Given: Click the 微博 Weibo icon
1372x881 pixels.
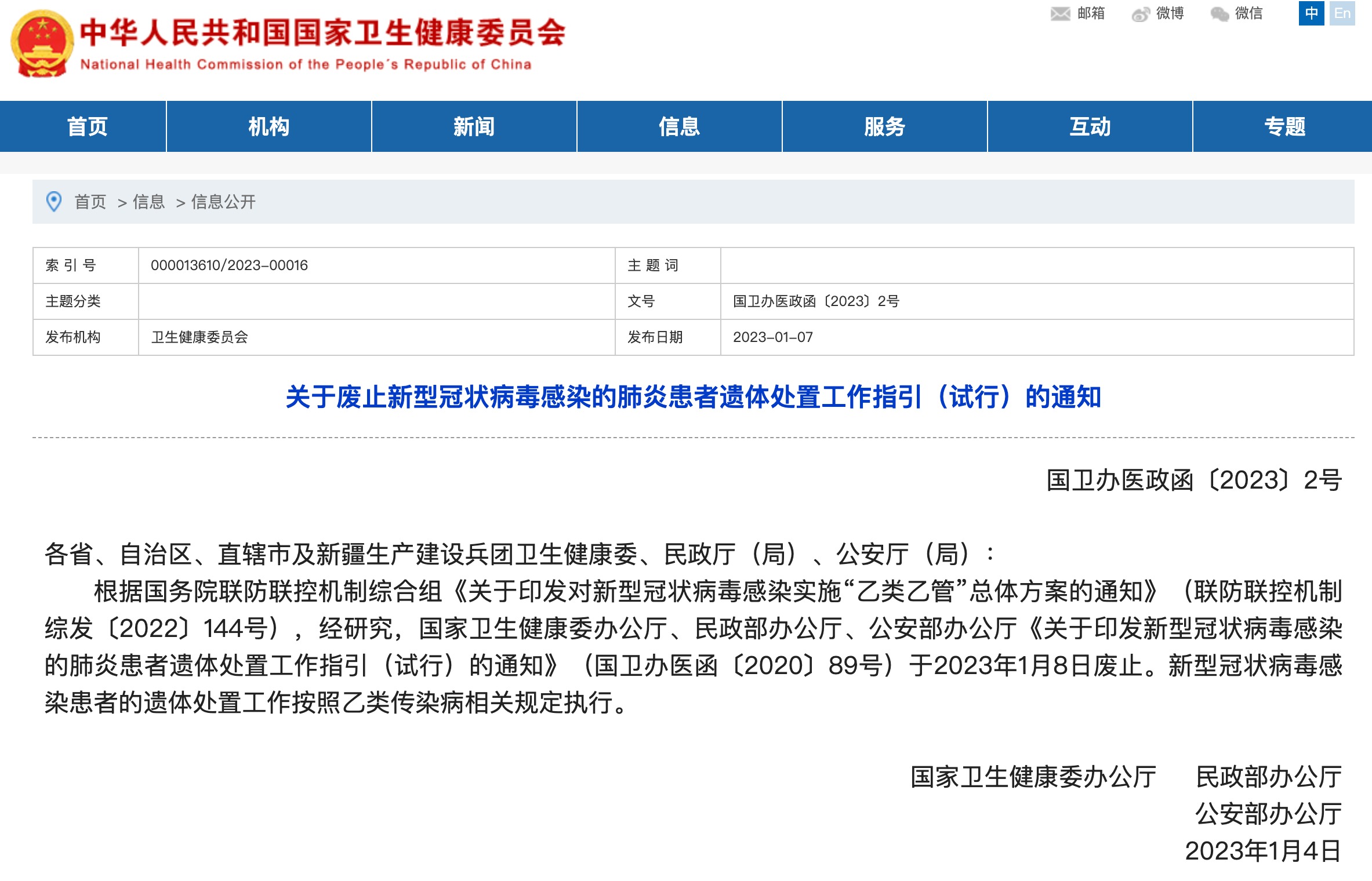Looking at the screenshot, I should pos(1141,14).
